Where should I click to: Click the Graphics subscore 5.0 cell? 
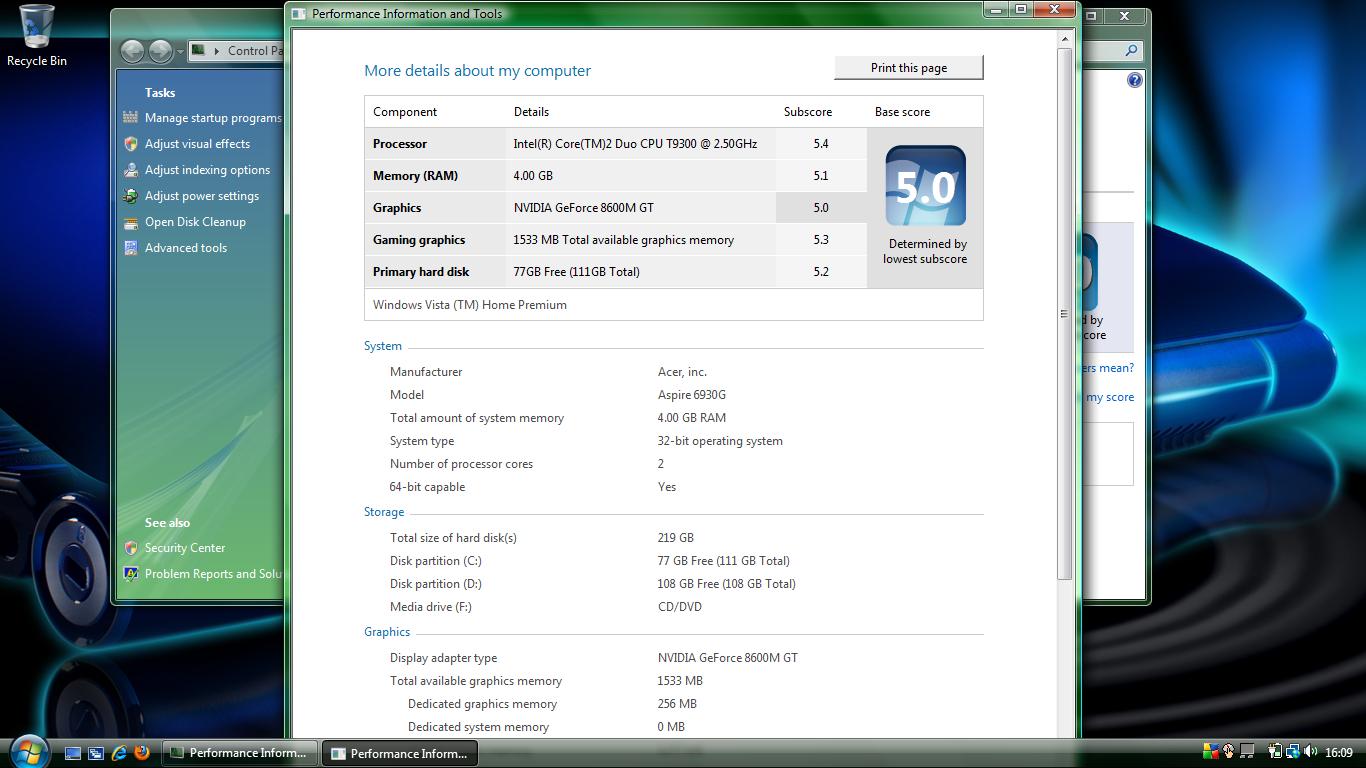(821, 208)
